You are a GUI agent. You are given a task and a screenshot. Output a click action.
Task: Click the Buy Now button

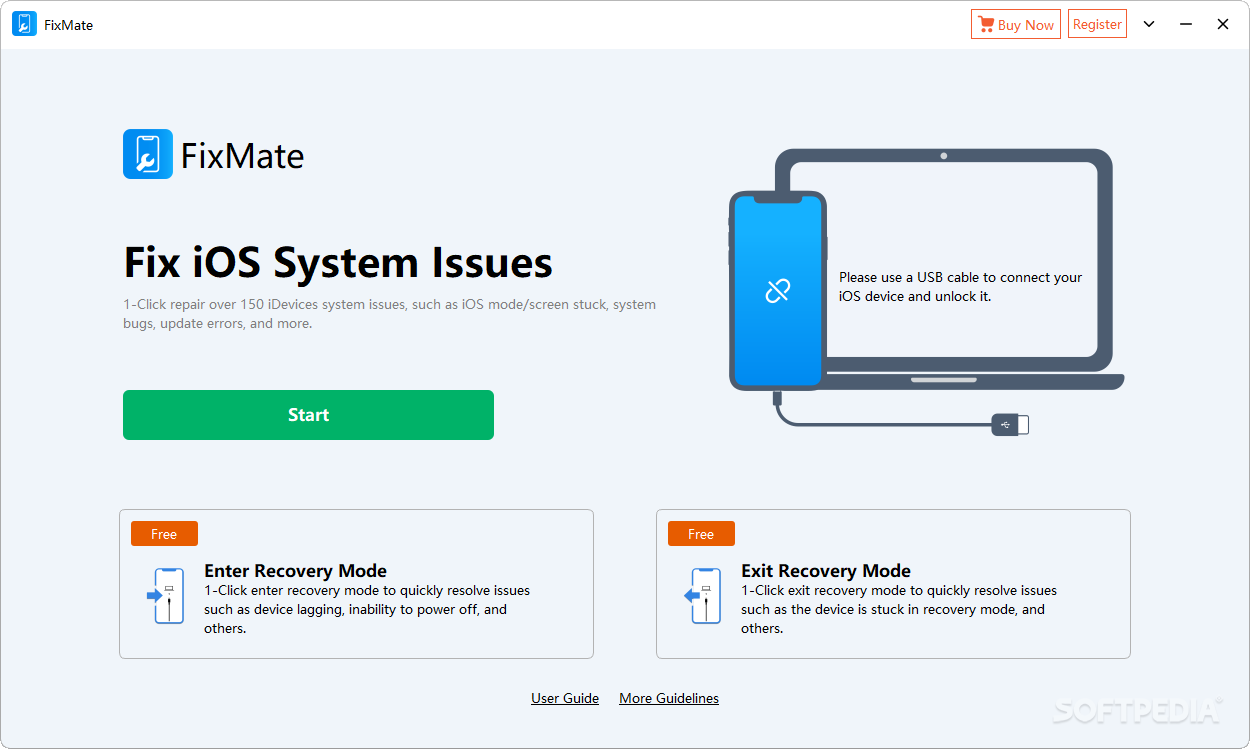pyautogui.click(x=1015, y=25)
